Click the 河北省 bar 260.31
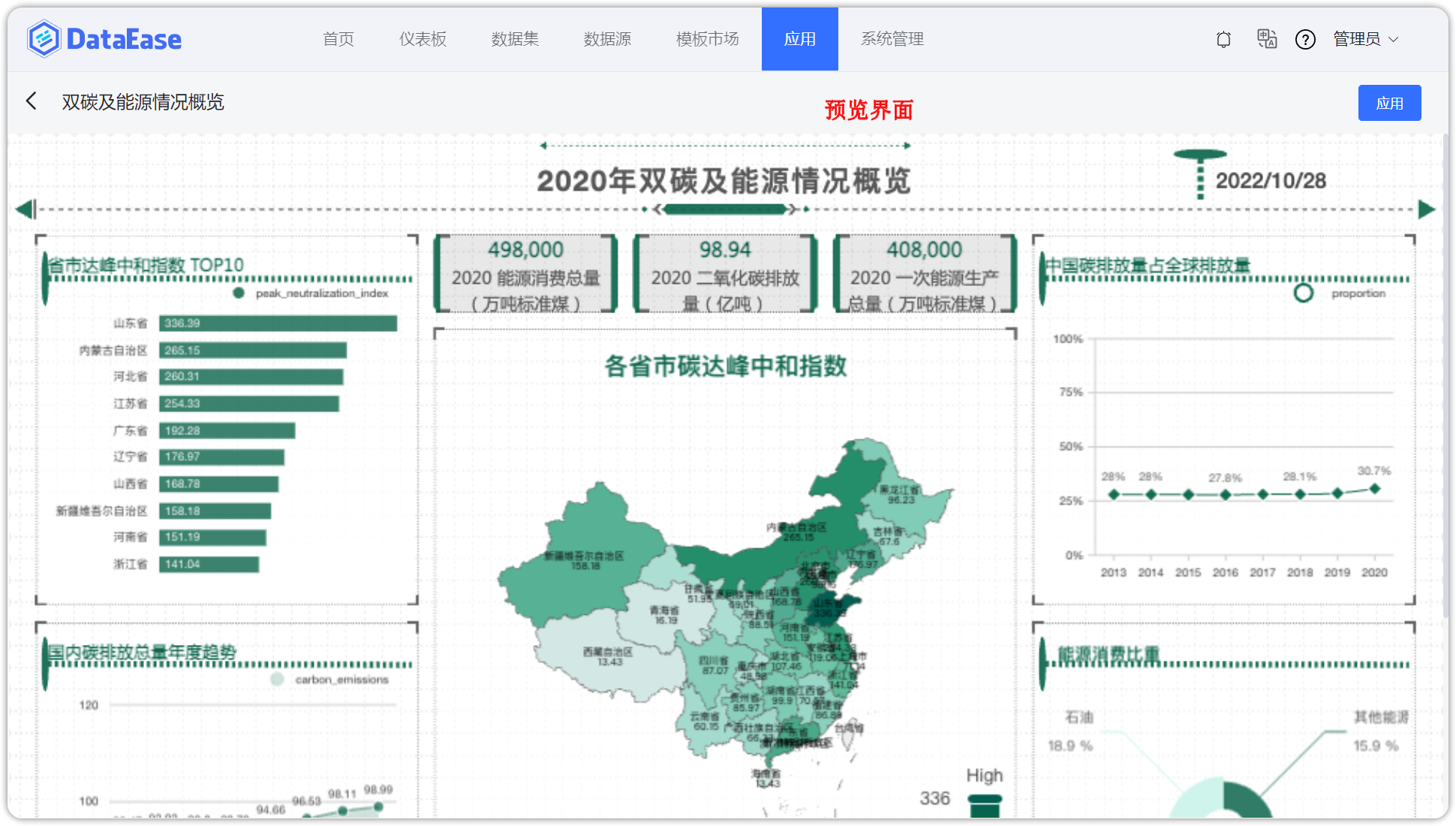Screen dimensions: 1456x826 click(x=251, y=376)
